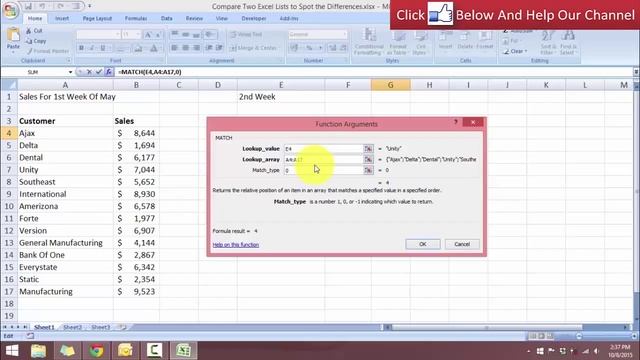The image size is (640, 360).
Task: Open the Windows Start button
Action: pyautogui.click(x=12, y=351)
